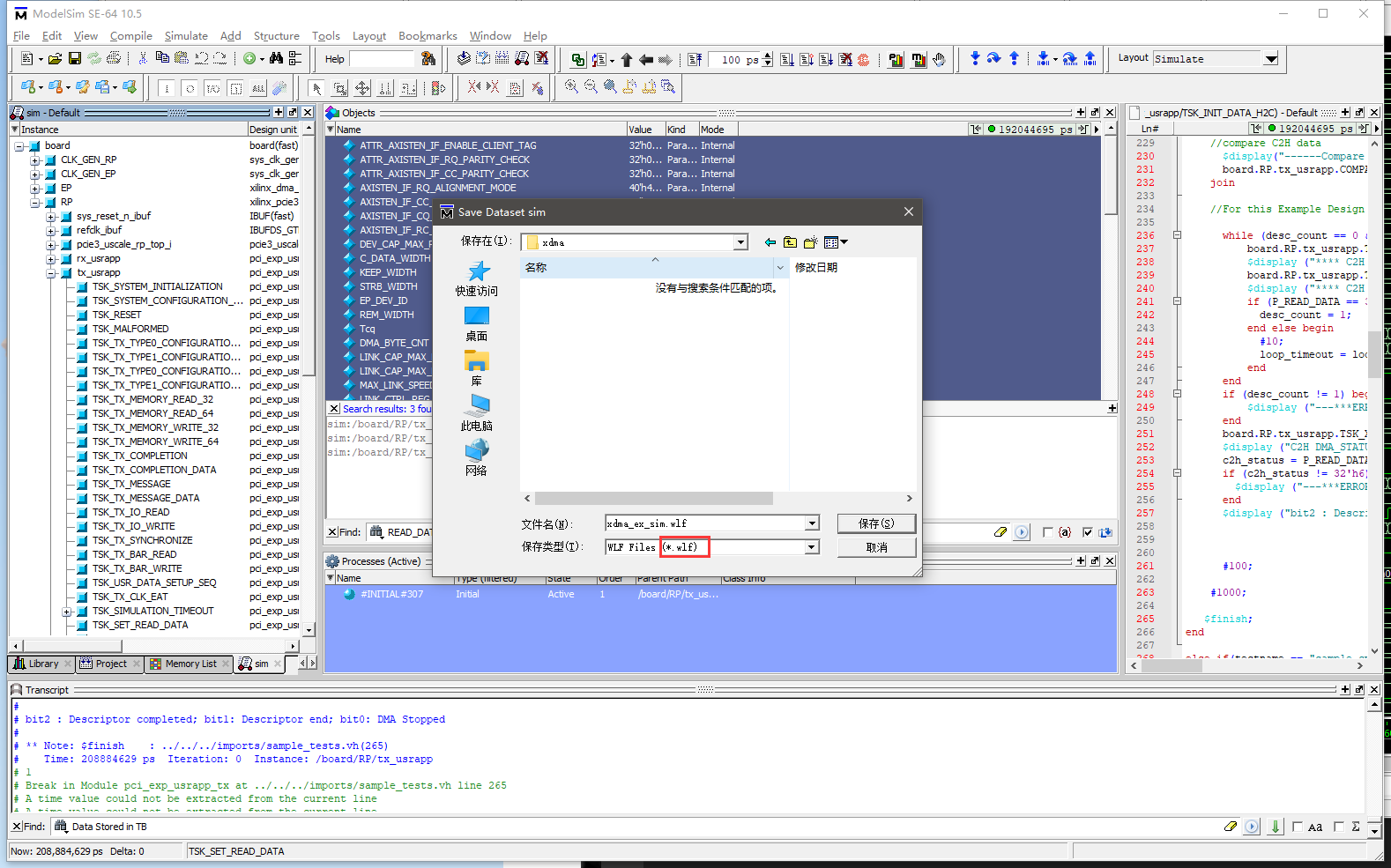This screenshot has height=868, width=1391.
Task: Expand the CLK_GEN_RP tree node
Action: [x=35, y=160]
